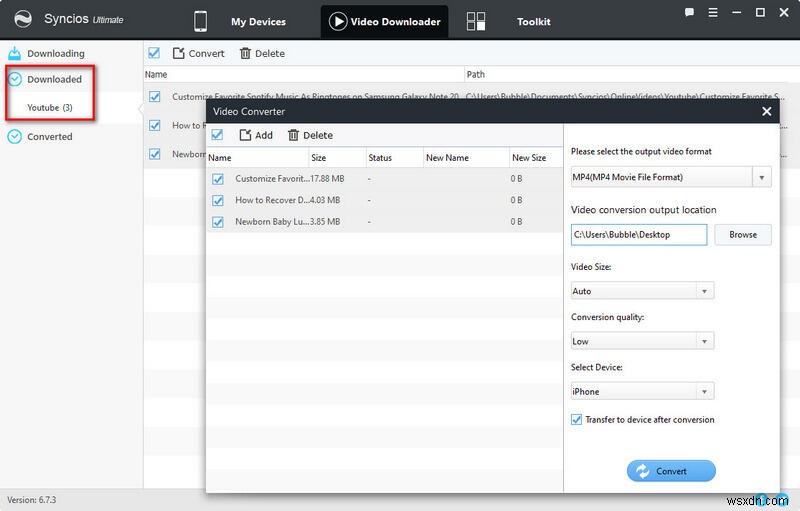This screenshot has width=800, height=511.
Task: Toggle select-all checkbox in main toolbar
Action: [154, 53]
